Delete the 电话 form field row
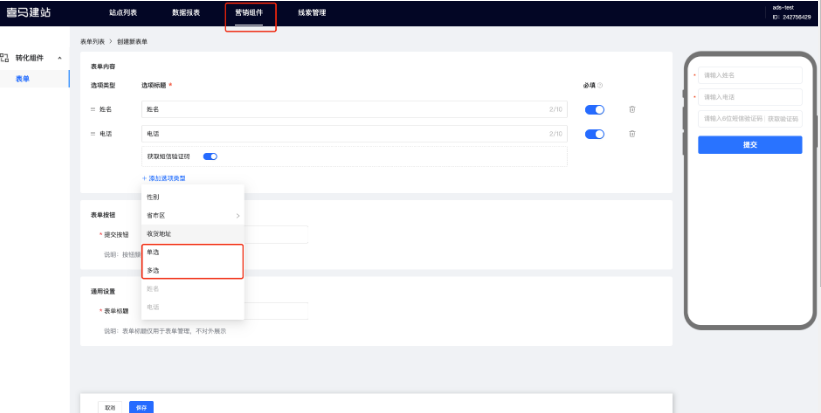The height and width of the screenshot is (413, 821). click(632, 134)
